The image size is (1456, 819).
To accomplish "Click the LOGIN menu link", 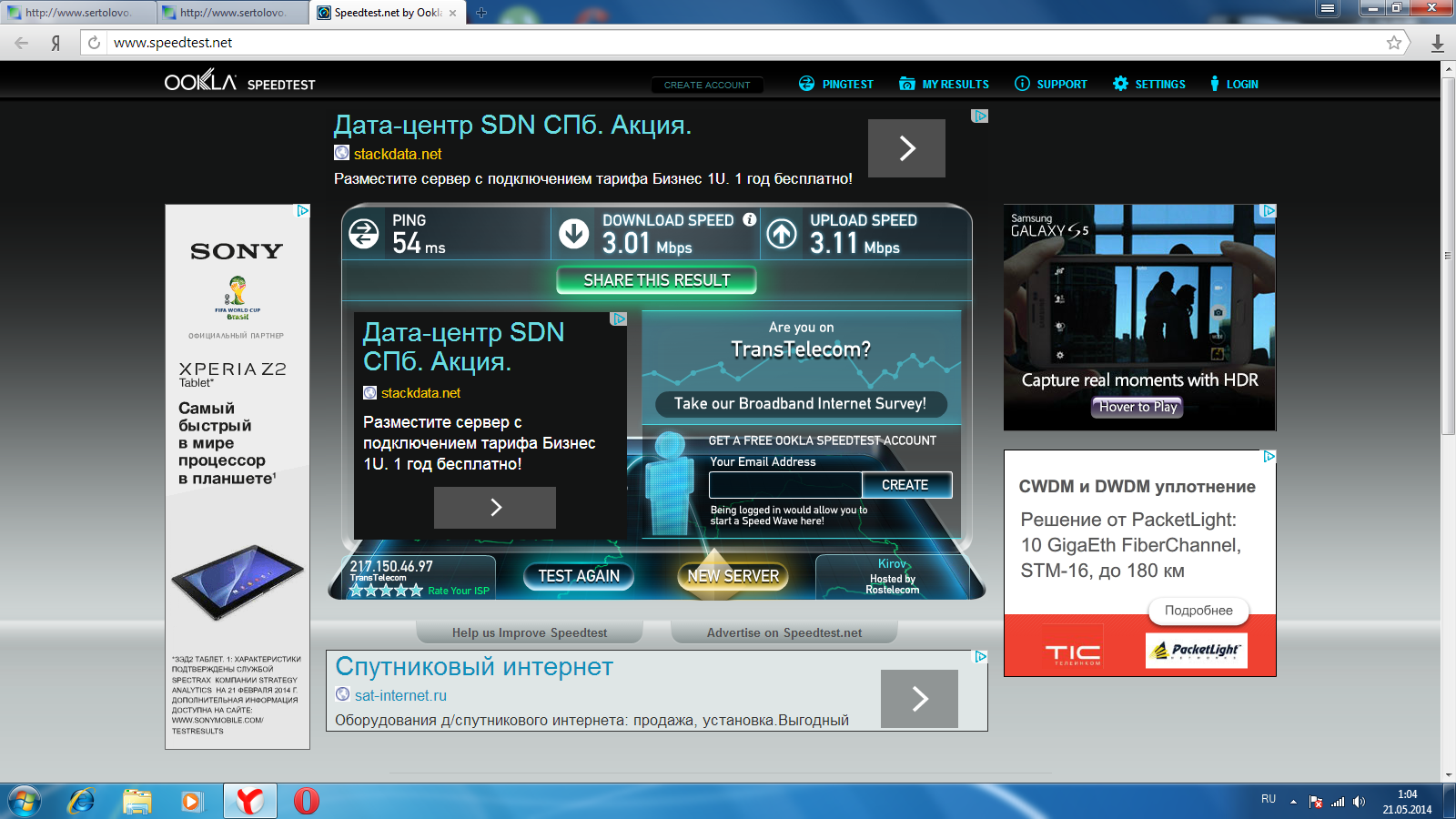I will 1242,85.
